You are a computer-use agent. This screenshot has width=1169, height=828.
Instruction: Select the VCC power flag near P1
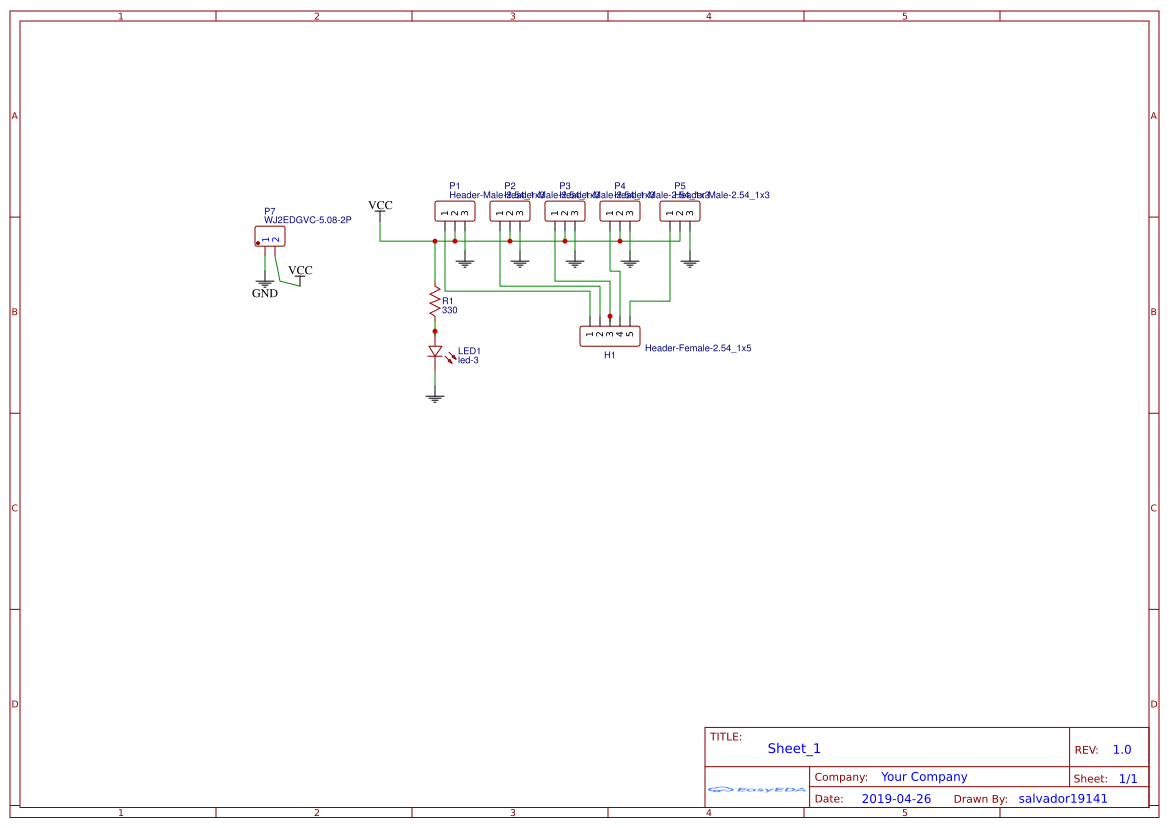[x=380, y=208]
